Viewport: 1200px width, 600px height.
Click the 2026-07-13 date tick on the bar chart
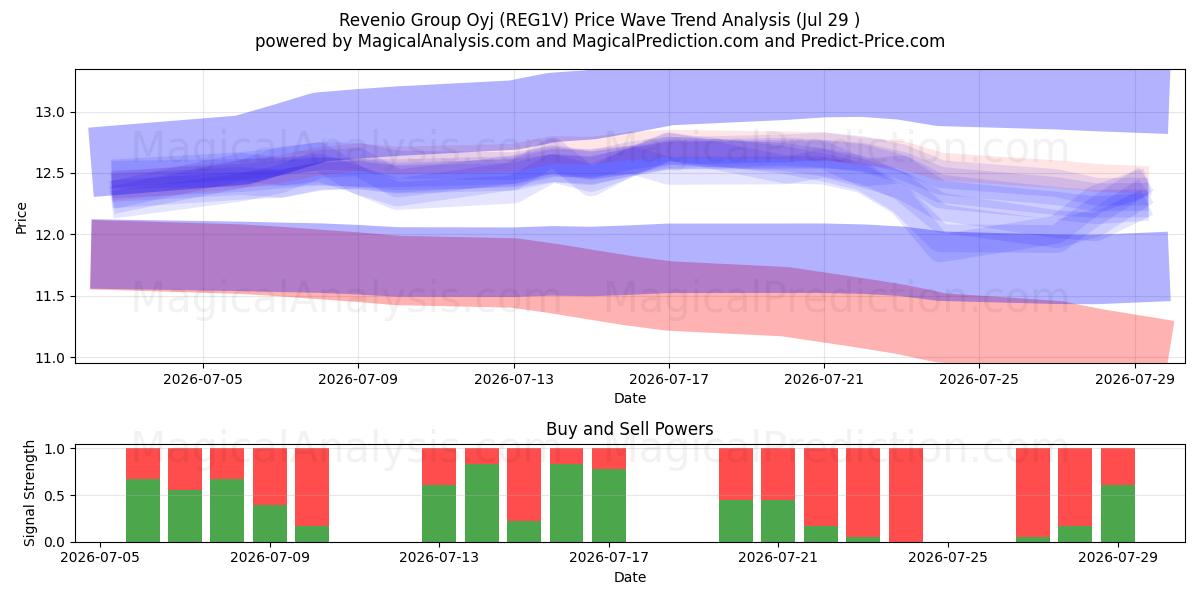tap(439, 558)
